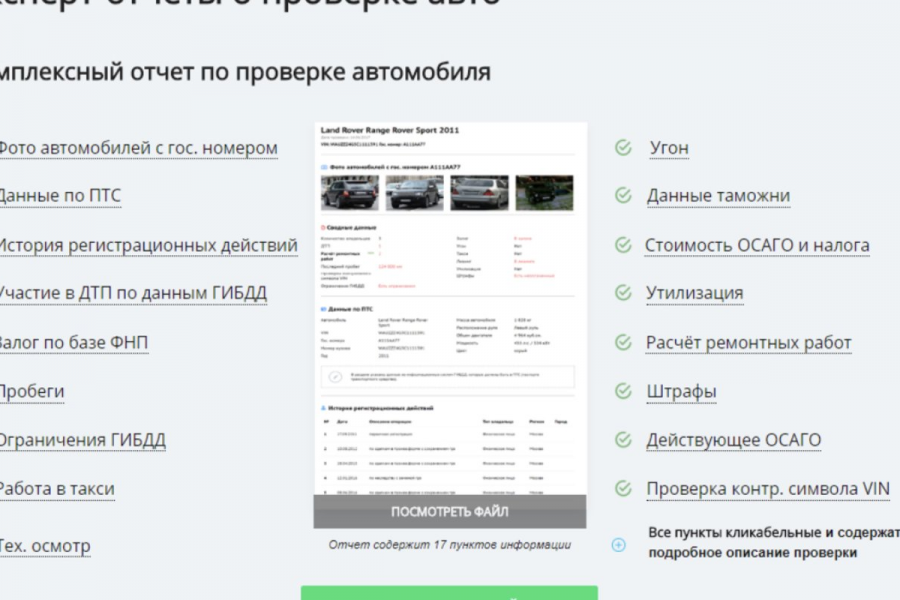This screenshot has height=600, width=900.
Task: Open the Стоимость ОСАГО и налога link
Action: pos(757,246)
